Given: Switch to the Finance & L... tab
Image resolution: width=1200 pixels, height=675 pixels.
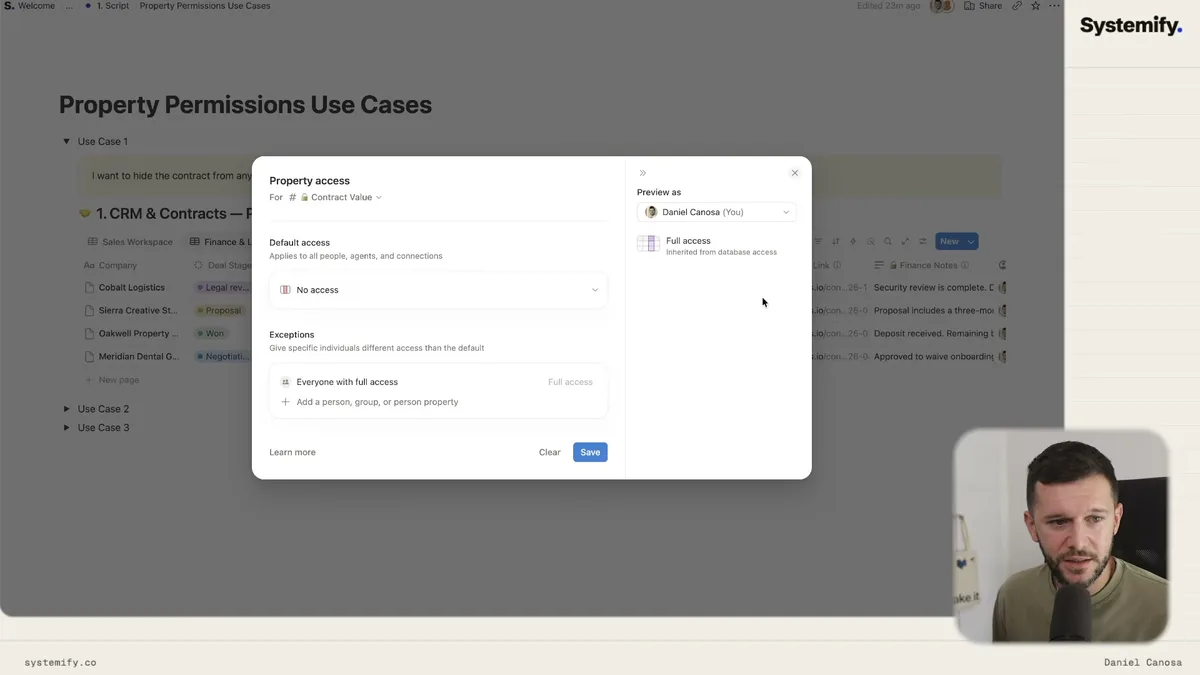Looking at the screenshot, I should coord(219,242).
